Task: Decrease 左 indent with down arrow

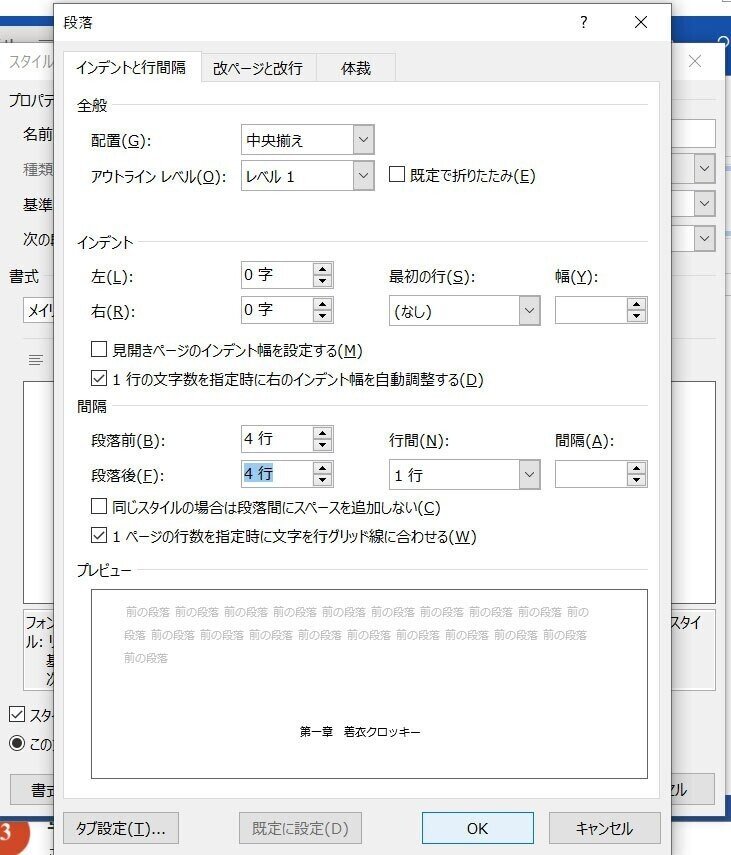Action: coord(323,281)
